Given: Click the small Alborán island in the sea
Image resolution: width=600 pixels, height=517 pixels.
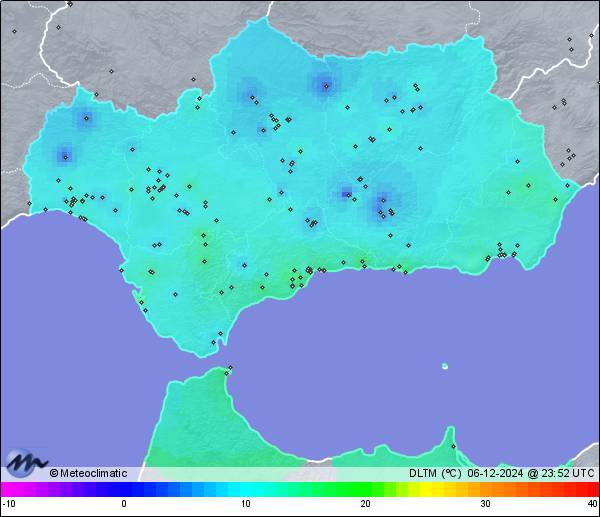Looking at the screenshot, I should point(445,366).
